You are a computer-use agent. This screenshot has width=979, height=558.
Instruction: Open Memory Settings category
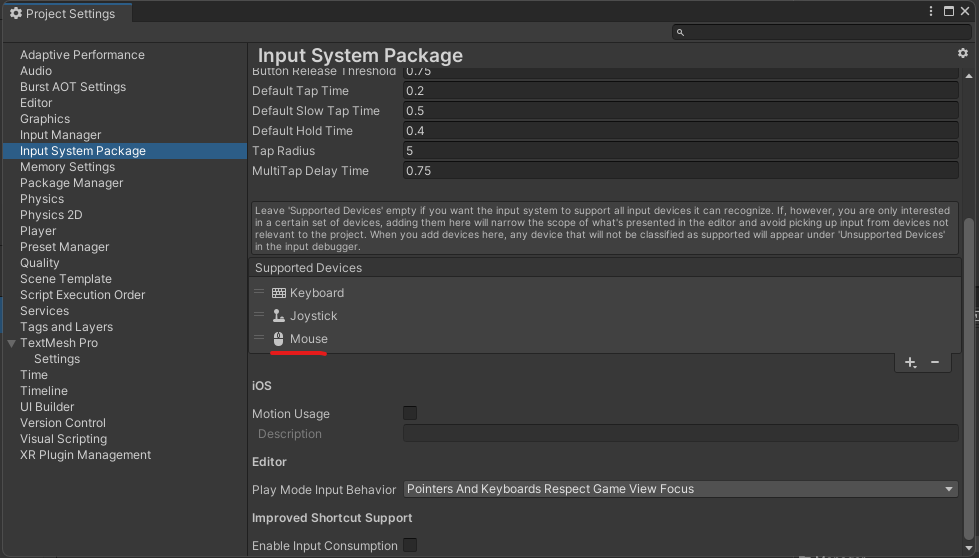pos(67,167)
